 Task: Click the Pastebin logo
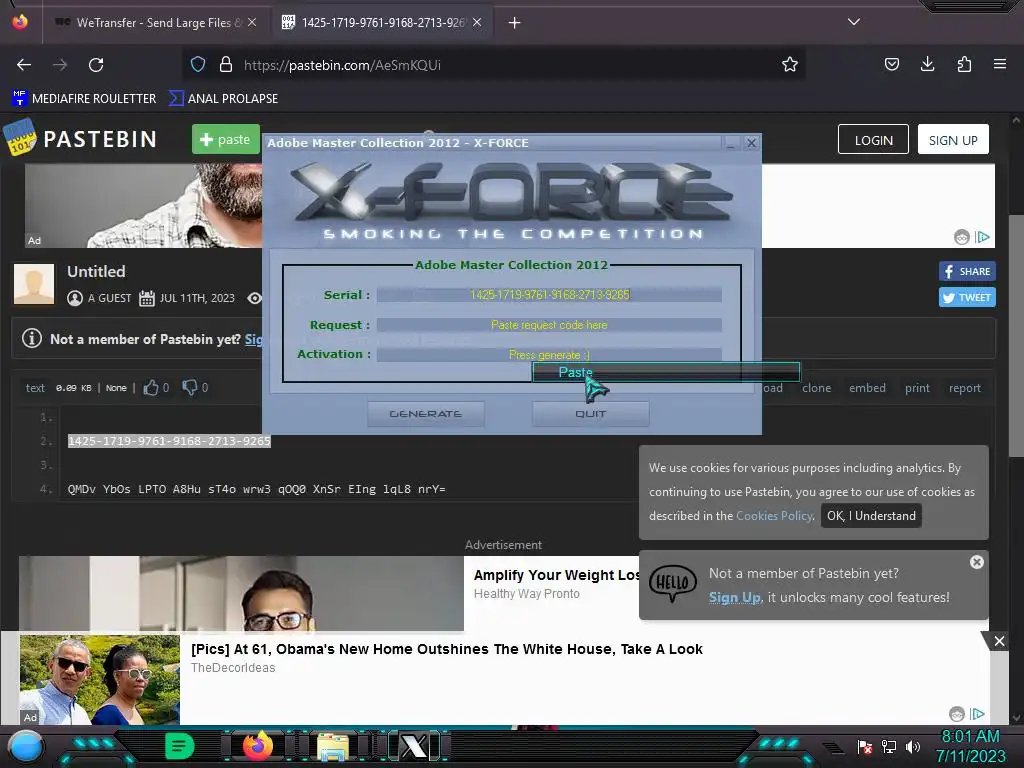click(81, 138)
